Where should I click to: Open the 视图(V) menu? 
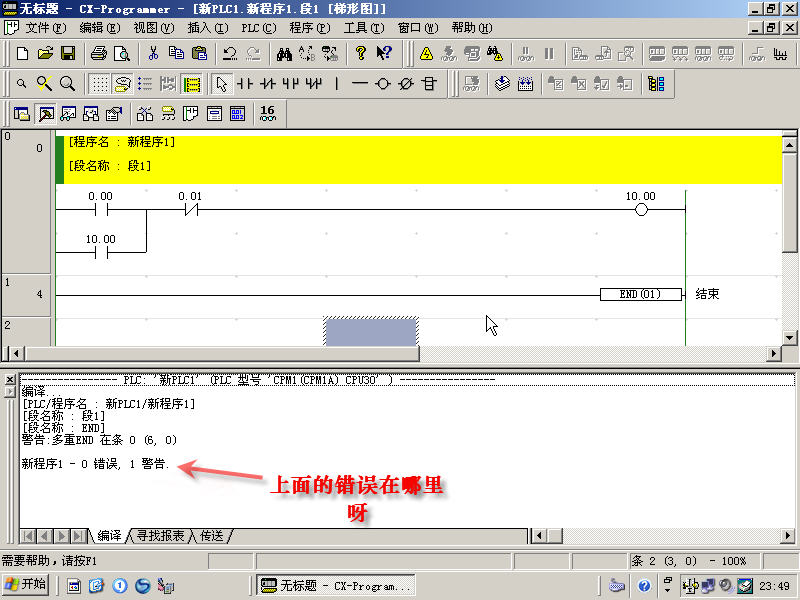pyautogui.click(x=154, y=28)
